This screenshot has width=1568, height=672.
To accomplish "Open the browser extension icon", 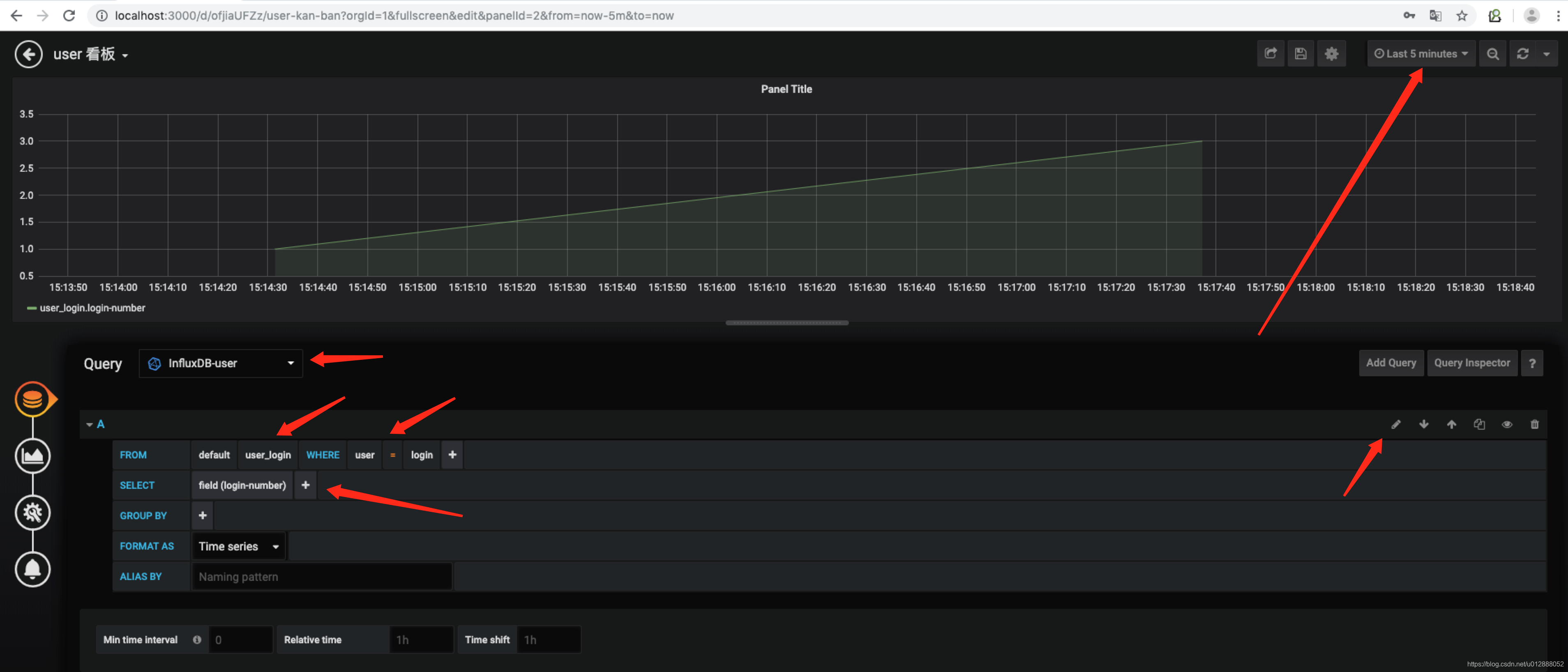I will coord(1494,16).
